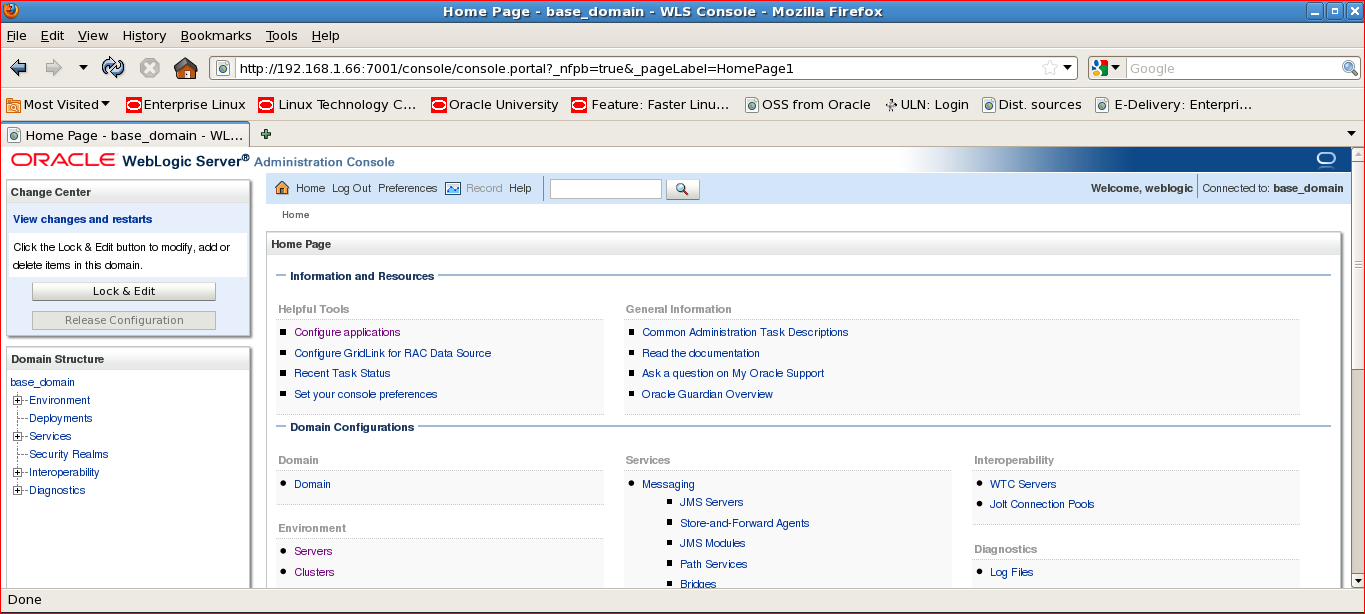1365x614 pixels.
Task: Open the Linux Technology C... bookmark
Action: 337,104
